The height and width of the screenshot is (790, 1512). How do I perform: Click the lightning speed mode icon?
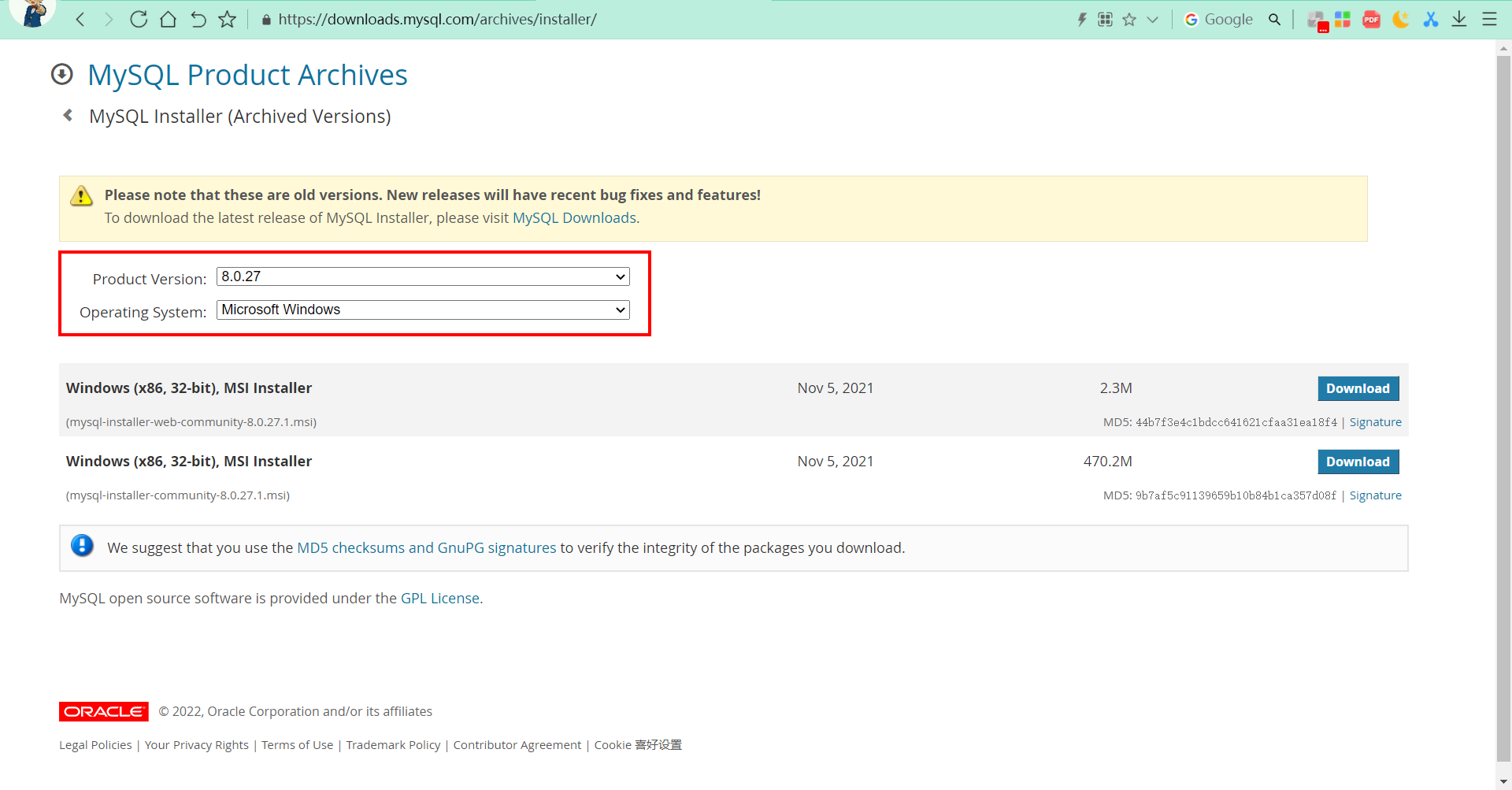pyautogui.click(x=1082, y=20)
